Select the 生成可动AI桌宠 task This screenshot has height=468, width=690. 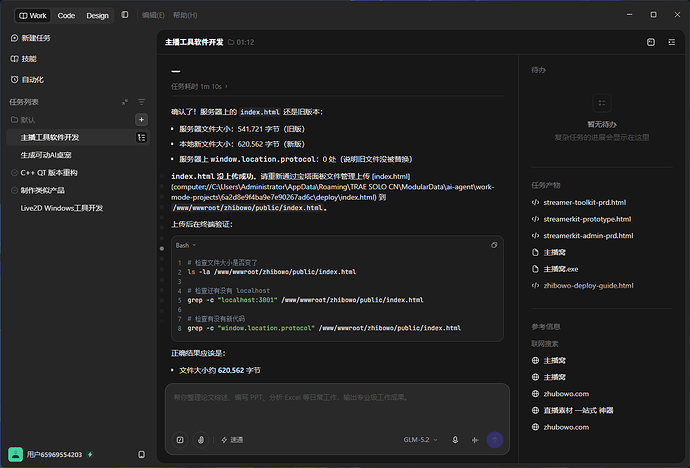(x=46, y=155)
